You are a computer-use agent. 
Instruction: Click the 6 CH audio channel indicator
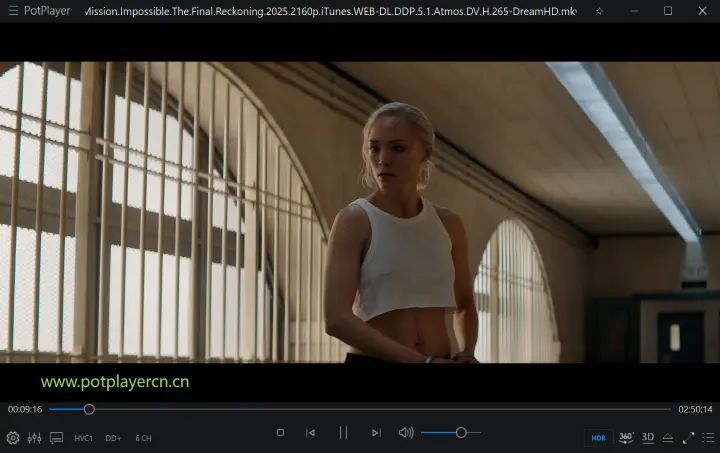coord(143,438)
